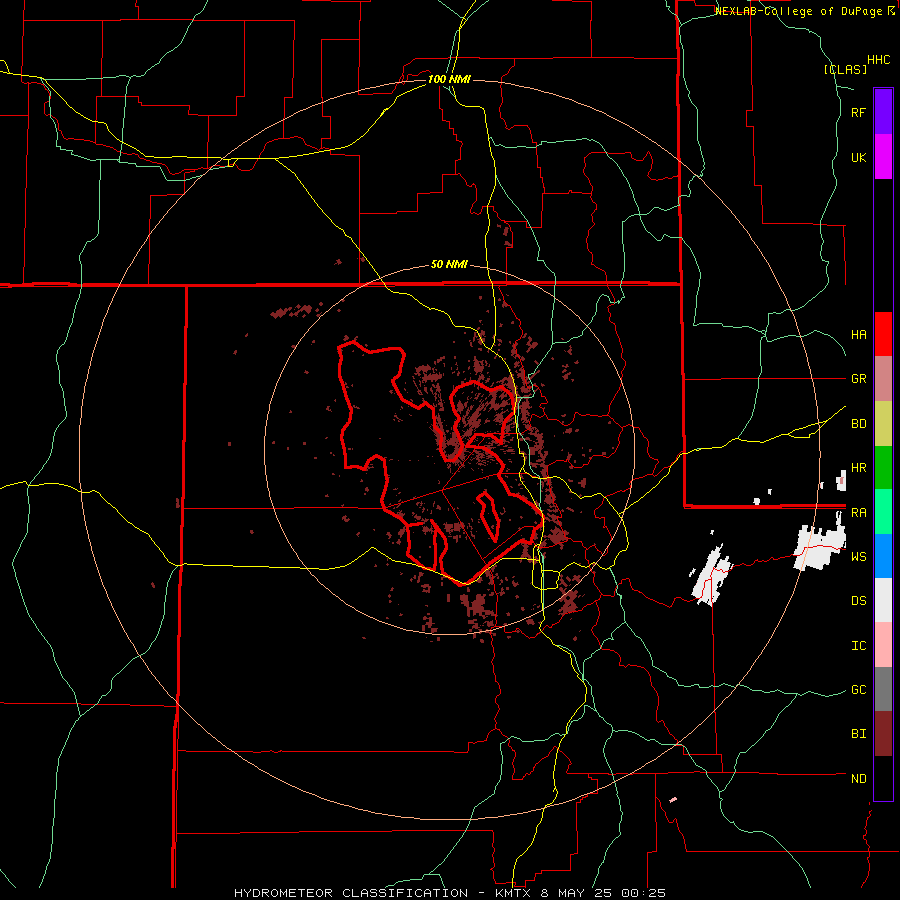Image resolution: width=900 pixels, height=900 pixels.
Task: Click the IC pink legend color swatch
Action: (x=883, y=645)
